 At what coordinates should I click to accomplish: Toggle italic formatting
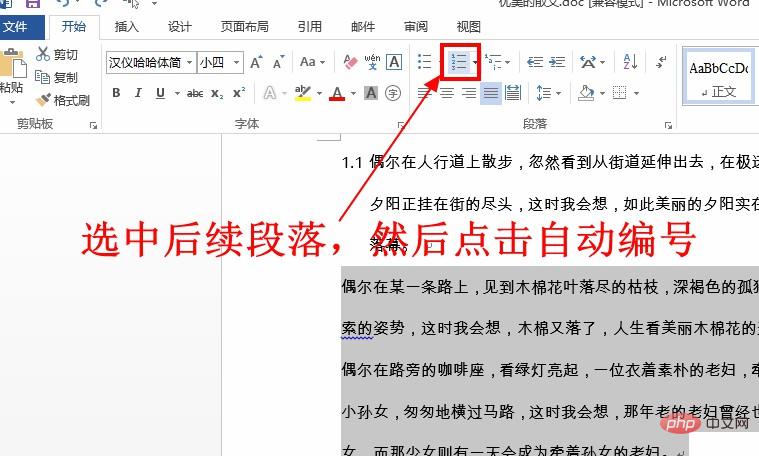(138, 93)
